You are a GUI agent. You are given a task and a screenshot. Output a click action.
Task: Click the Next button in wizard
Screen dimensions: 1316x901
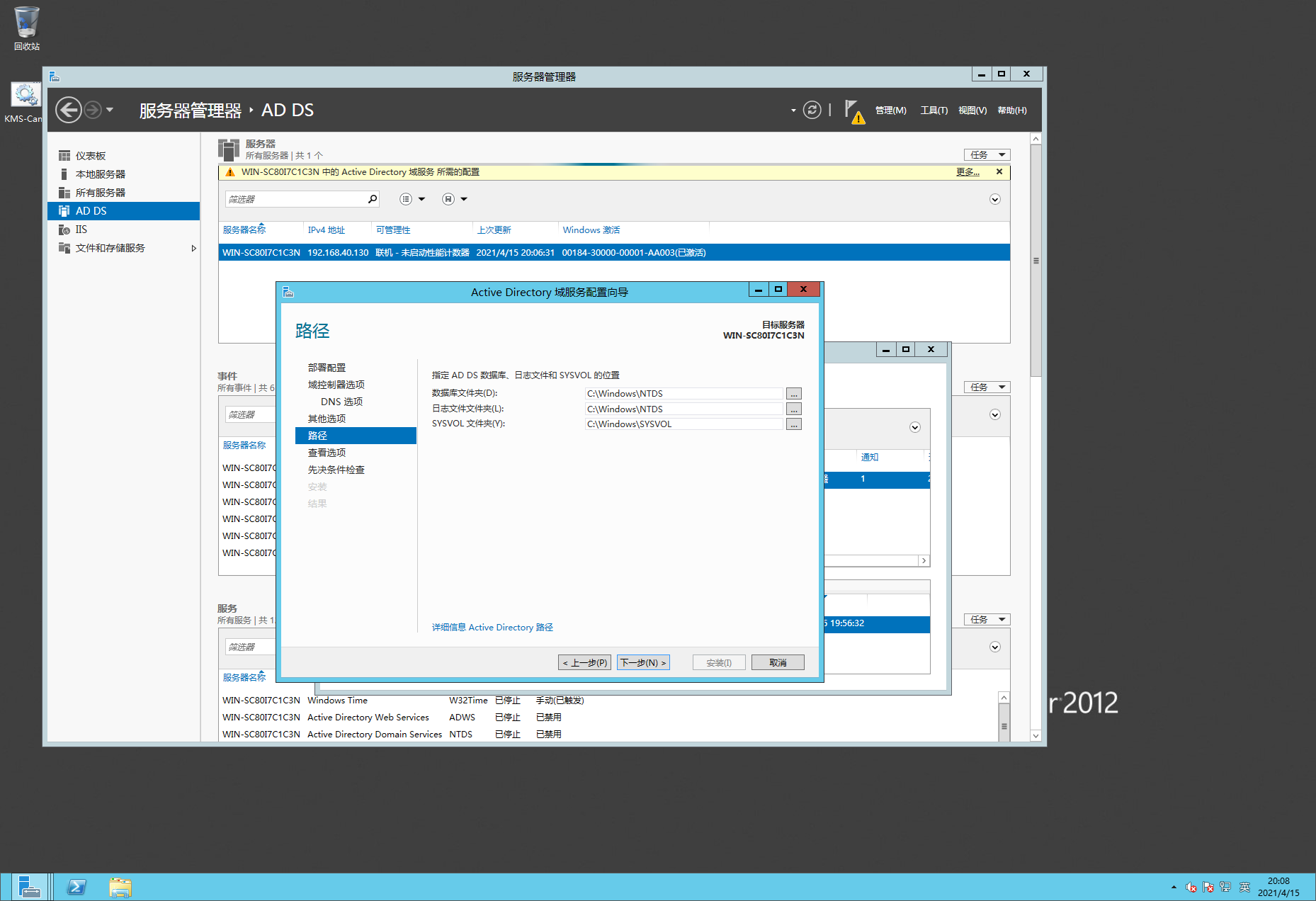pos(643,662)
